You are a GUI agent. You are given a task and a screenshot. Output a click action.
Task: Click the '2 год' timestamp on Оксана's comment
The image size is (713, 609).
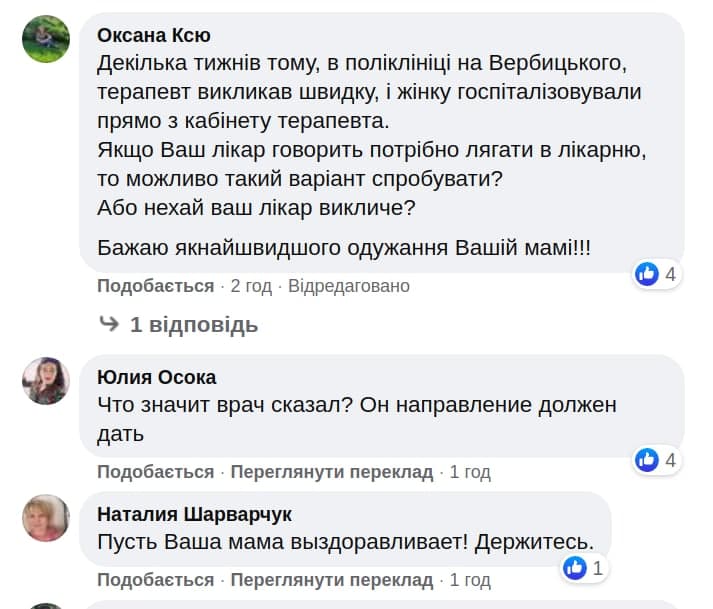tap(251, 286)
